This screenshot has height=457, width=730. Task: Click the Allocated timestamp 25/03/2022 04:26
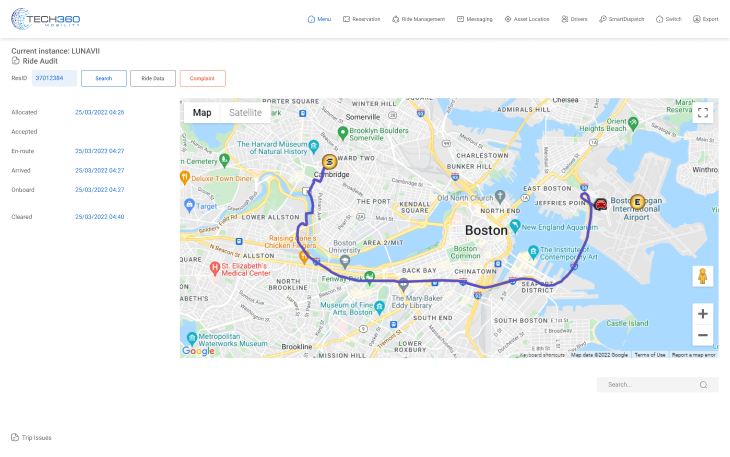coord(100,112)
